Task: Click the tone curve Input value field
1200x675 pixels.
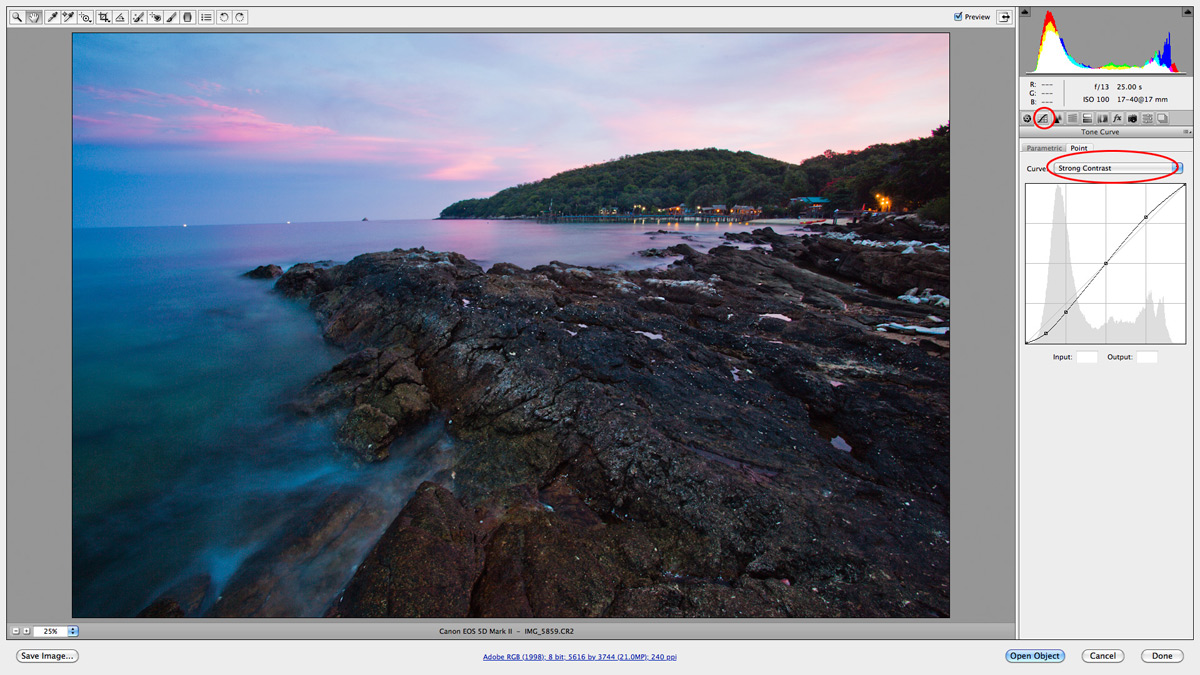Action: coord(1086,357)
